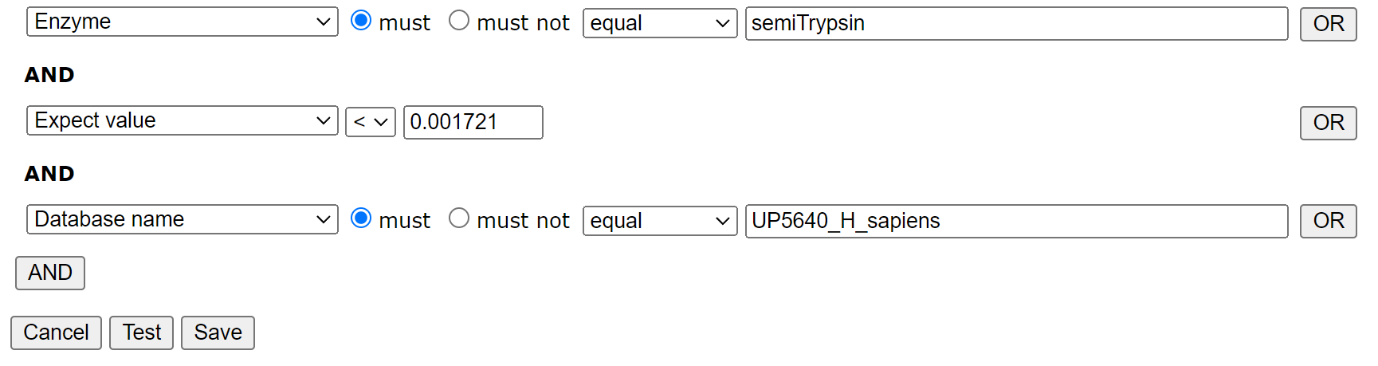The width and height of the screenshot is (1378, 366).
Task: Select 'must not' radio for Enzyme row
Action: pos(458,22)
